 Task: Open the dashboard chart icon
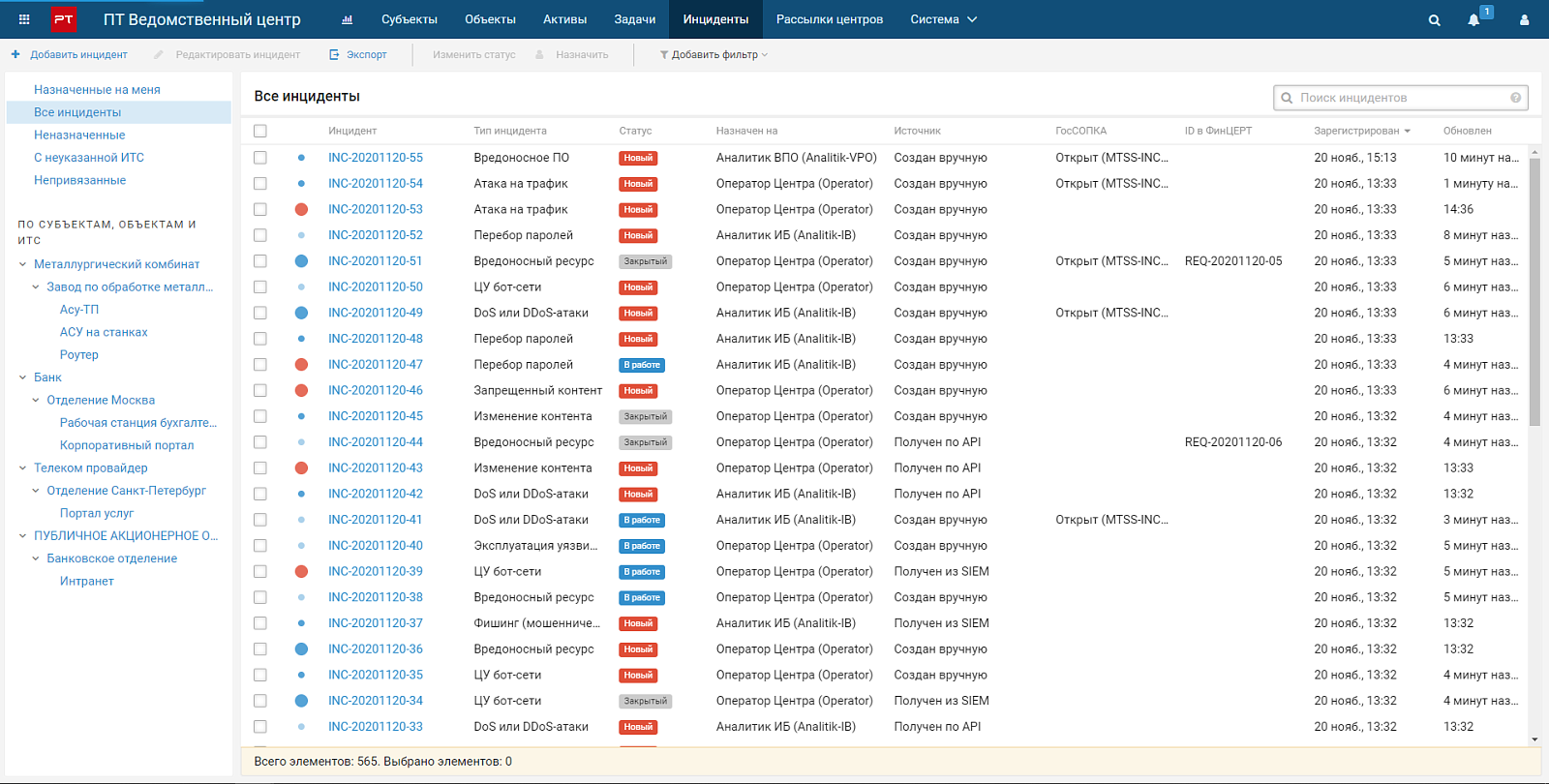pos(348,19)
